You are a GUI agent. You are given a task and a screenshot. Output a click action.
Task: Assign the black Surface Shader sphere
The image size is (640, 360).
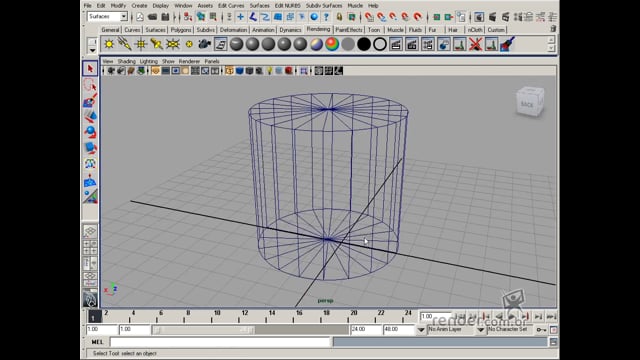[x=364, y=44]
